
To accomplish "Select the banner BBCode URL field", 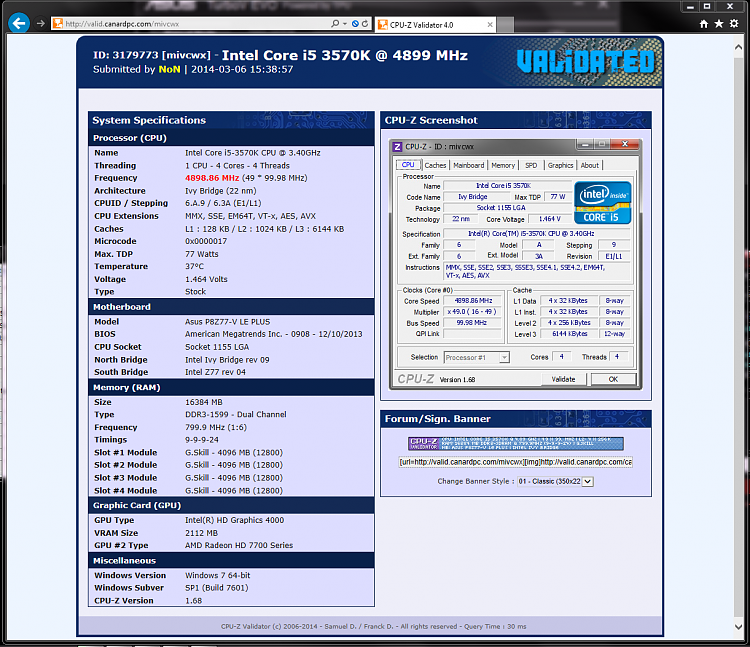I will pos(516,462).
